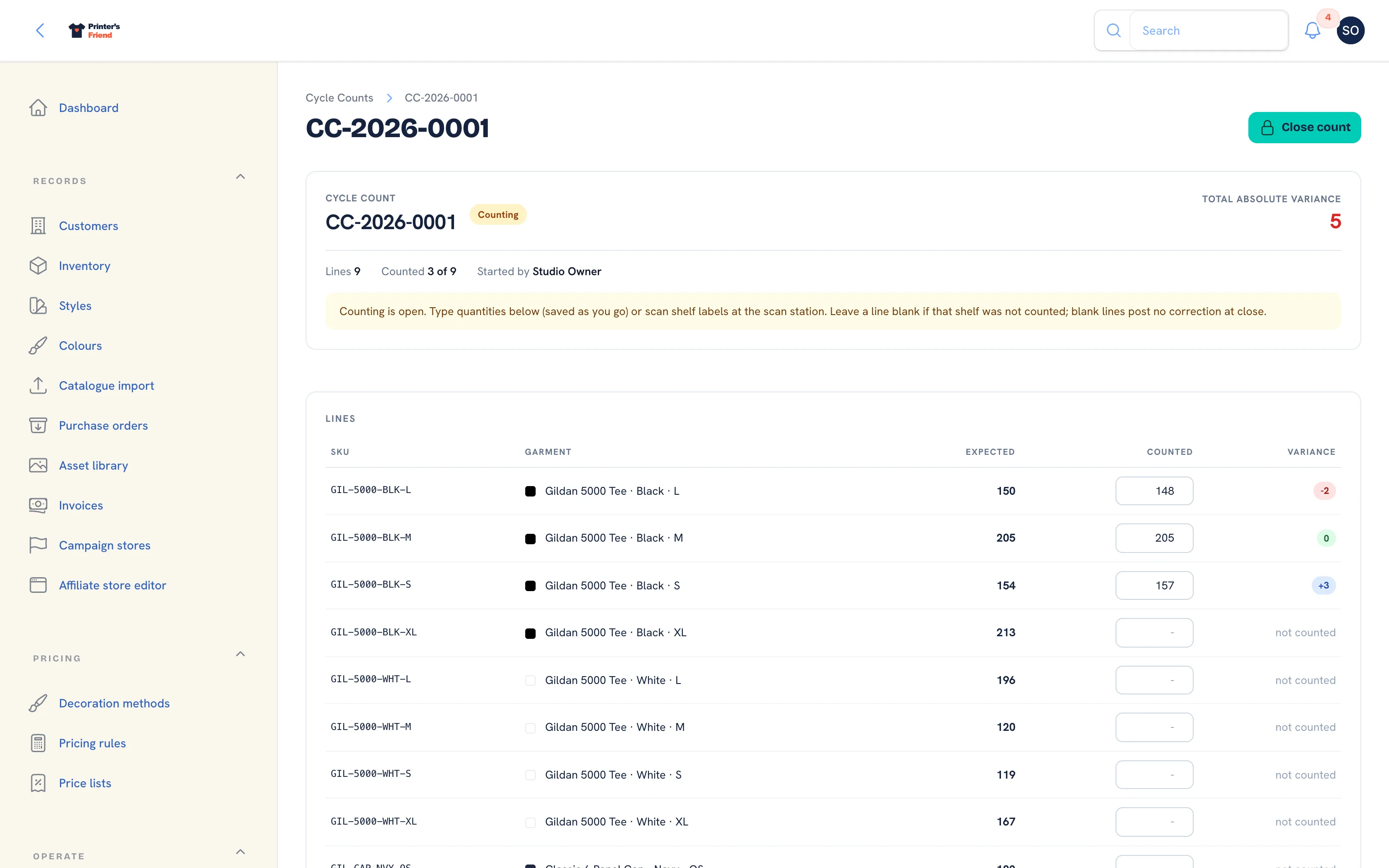Viewport: 1389px width, 868px height.
Task: Click the white swatch for GIL-5000-WHT-L
Action: click(530, 680)
